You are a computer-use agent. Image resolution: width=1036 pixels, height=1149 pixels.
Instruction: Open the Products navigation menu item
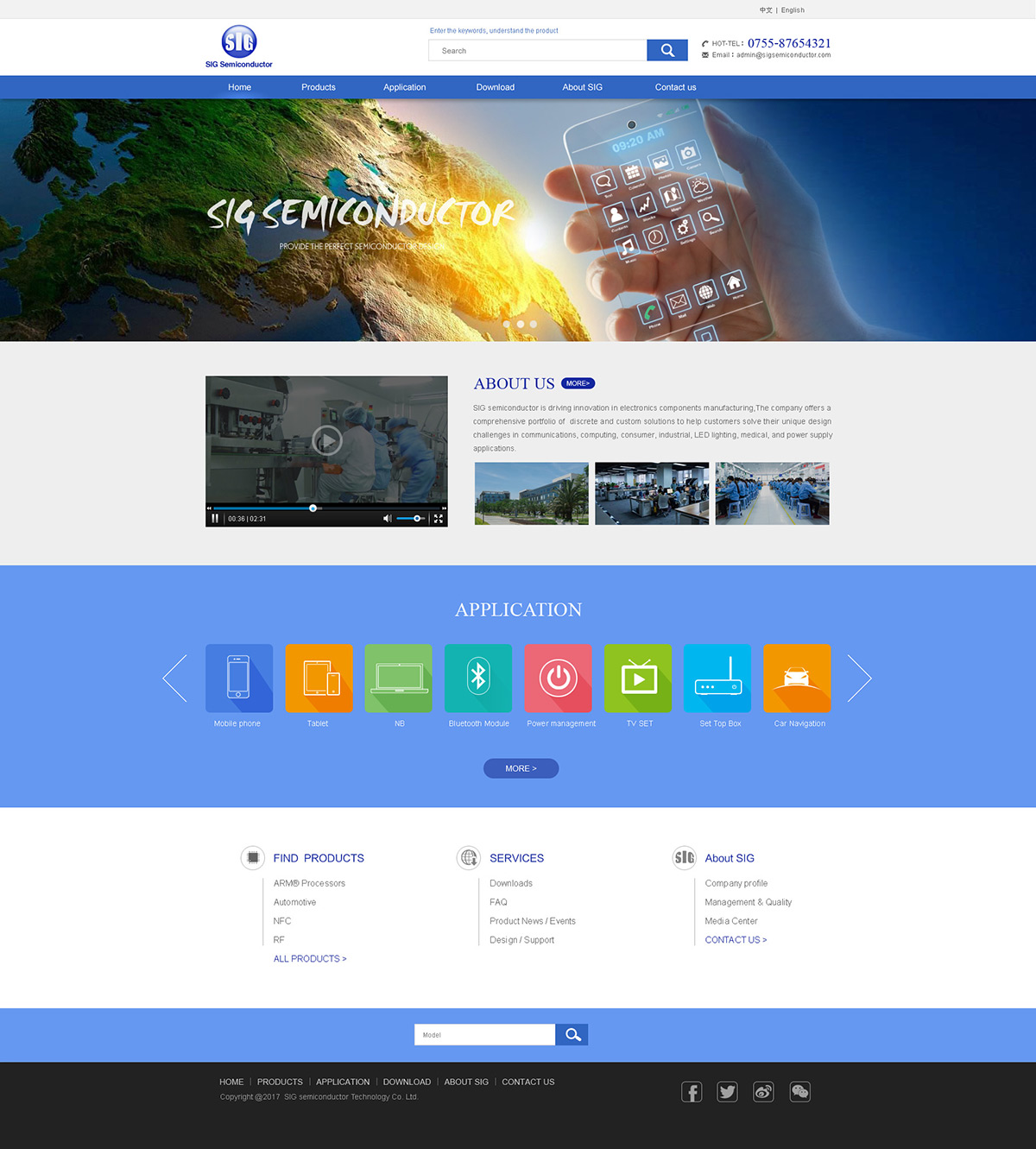pos(318,87)
